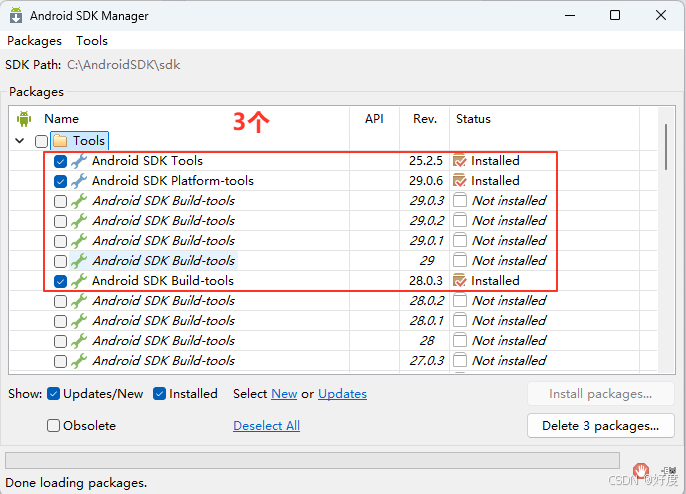This screenshot has width=686, height=494.
Task: Check Build-tools 28.0.2 checkbox
Action: [60, 301]
